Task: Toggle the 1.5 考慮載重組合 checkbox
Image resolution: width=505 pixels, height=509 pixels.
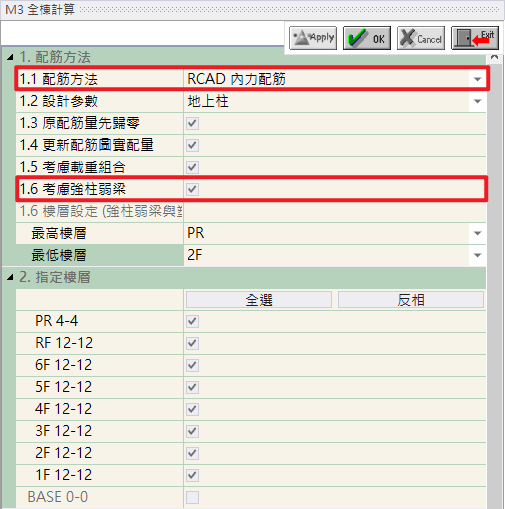Action: (x=192, y=167)
